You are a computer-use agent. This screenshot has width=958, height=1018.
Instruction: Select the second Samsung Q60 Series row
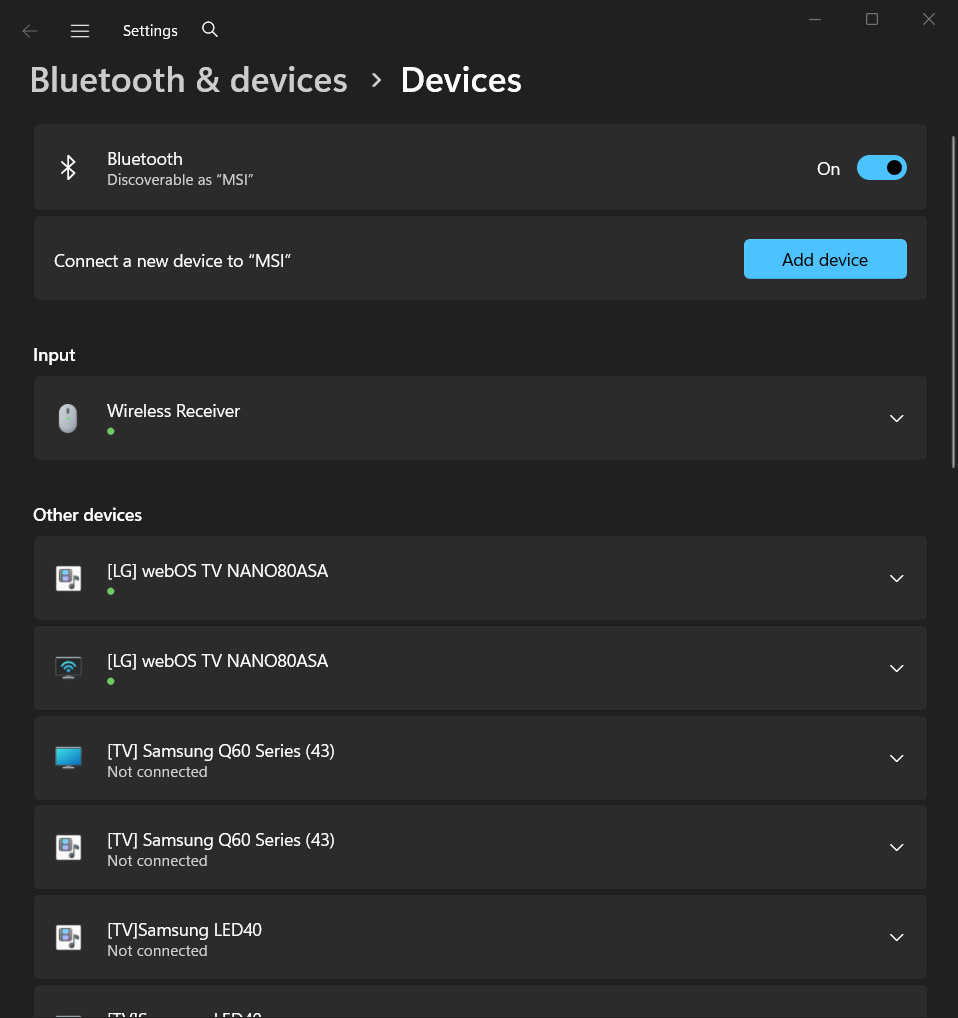click(480, 847)
